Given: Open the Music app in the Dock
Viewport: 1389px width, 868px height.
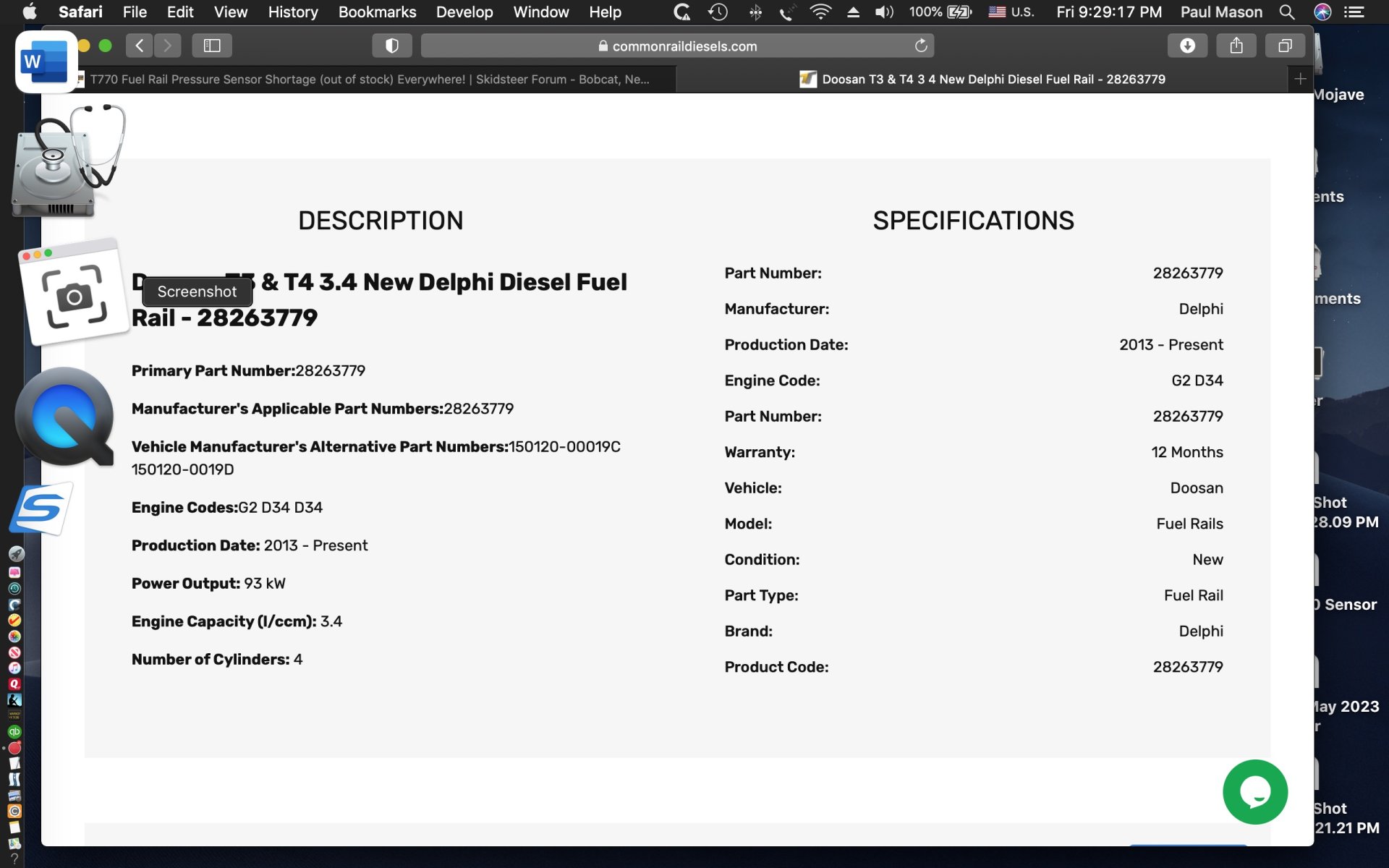Looking at the screenshot, I should (14, 668).
